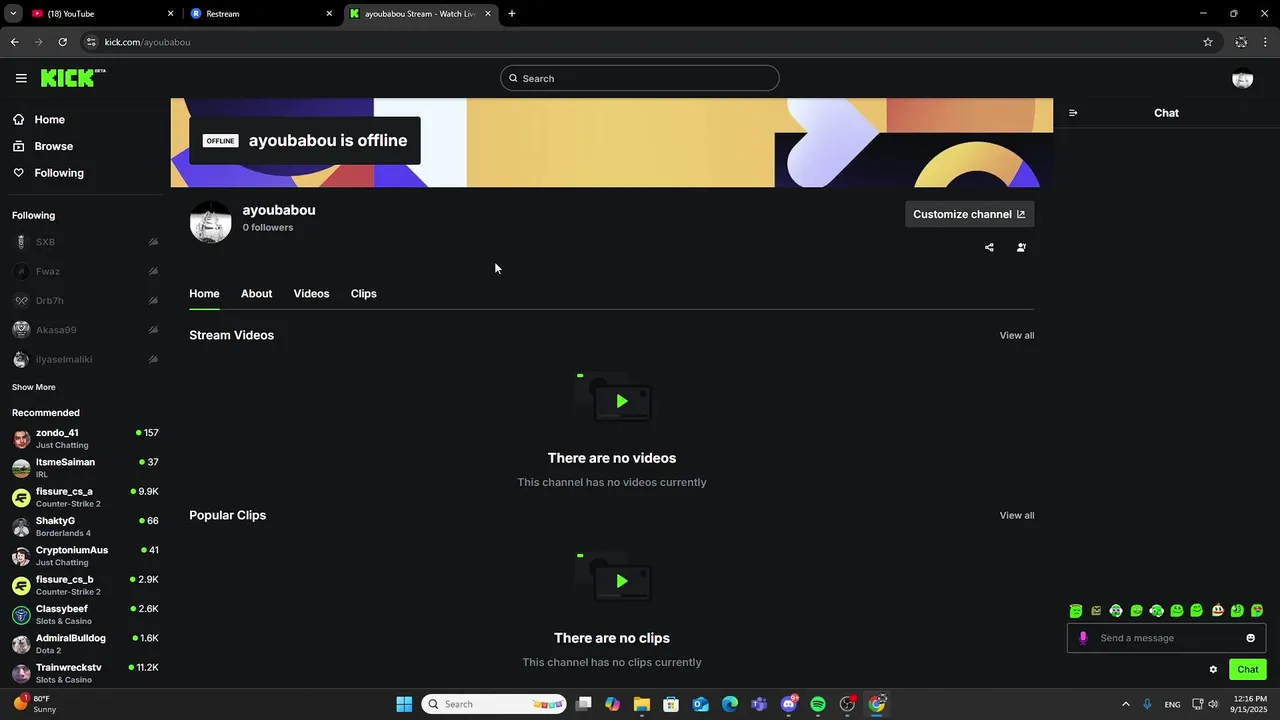Select the channel Home tab
The image size is (1280, 720).
point(204,294)
